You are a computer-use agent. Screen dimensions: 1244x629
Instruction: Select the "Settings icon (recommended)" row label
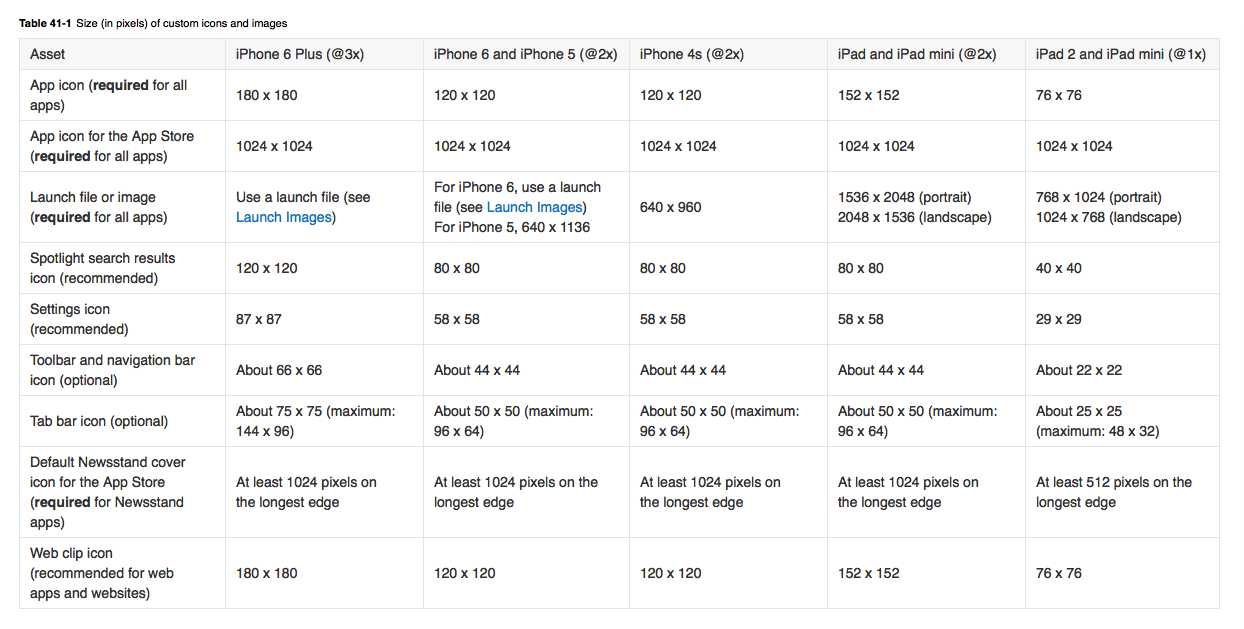[x=79, y=319]
